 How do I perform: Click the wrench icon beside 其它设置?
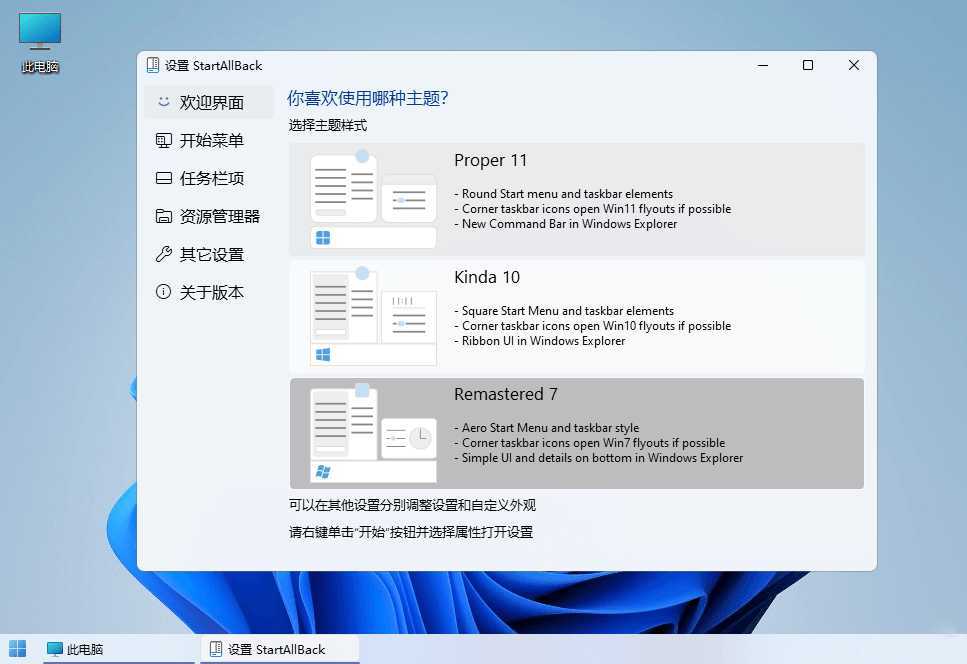coord(163,255)
